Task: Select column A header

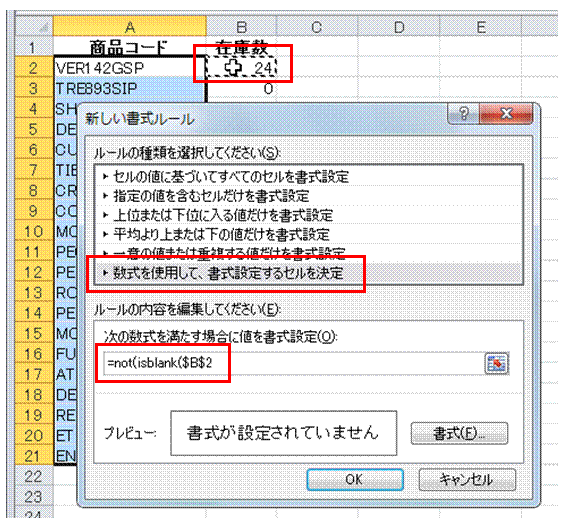Action: click(x=129, y=27)
